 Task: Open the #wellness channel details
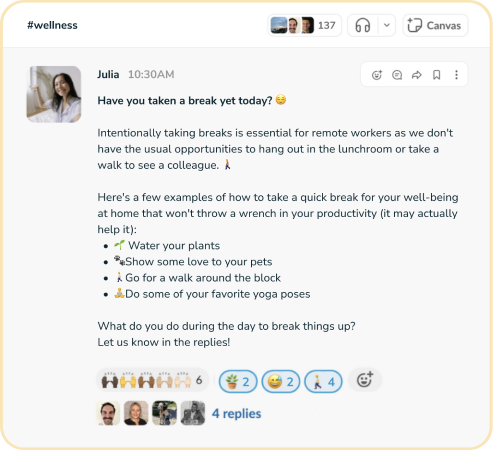[x=52, y=25]
